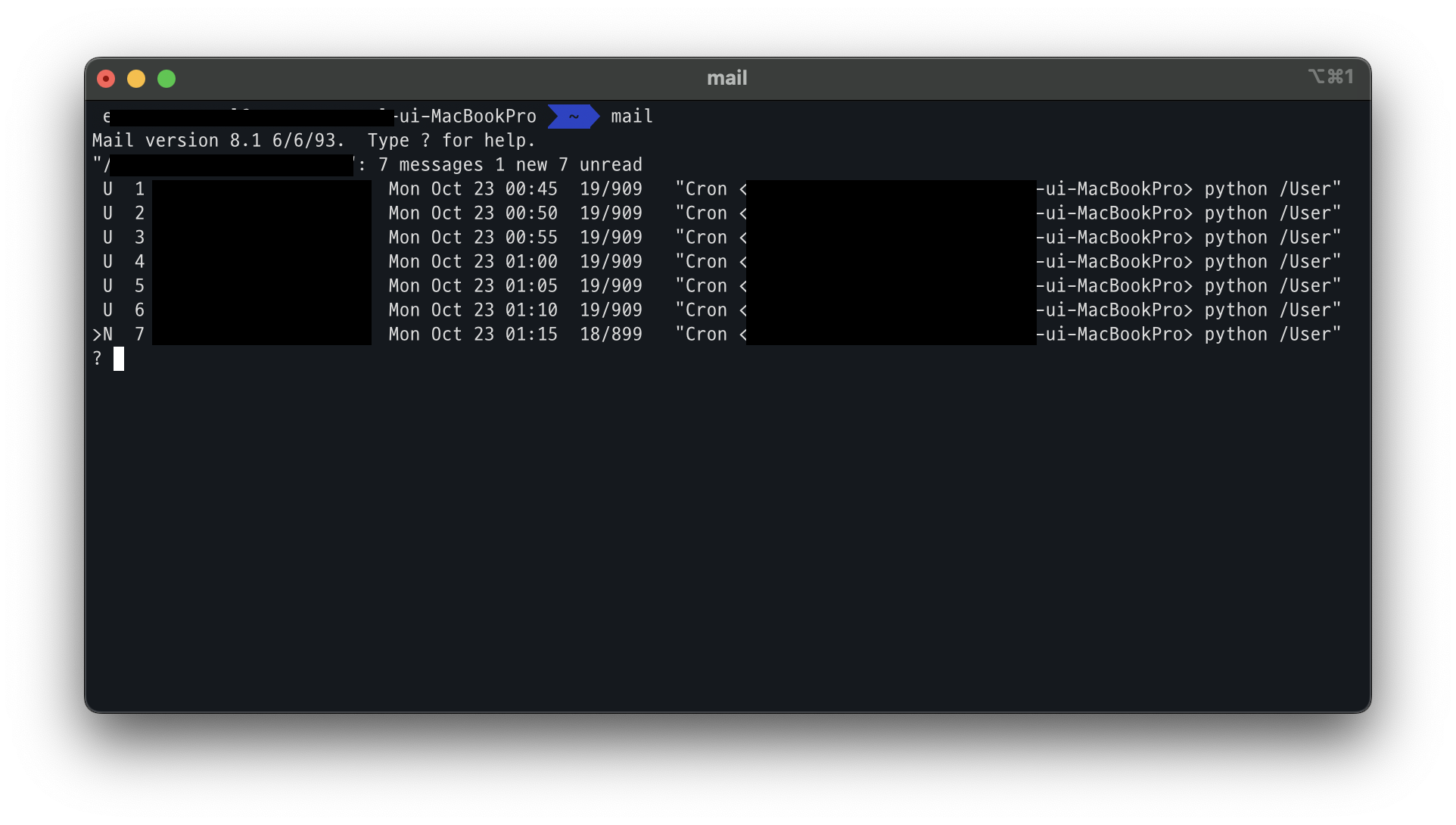Select message 2 dated Oct 23 00:50
The height and width of the screenshot is (825, 1456).
click(472, 213)
